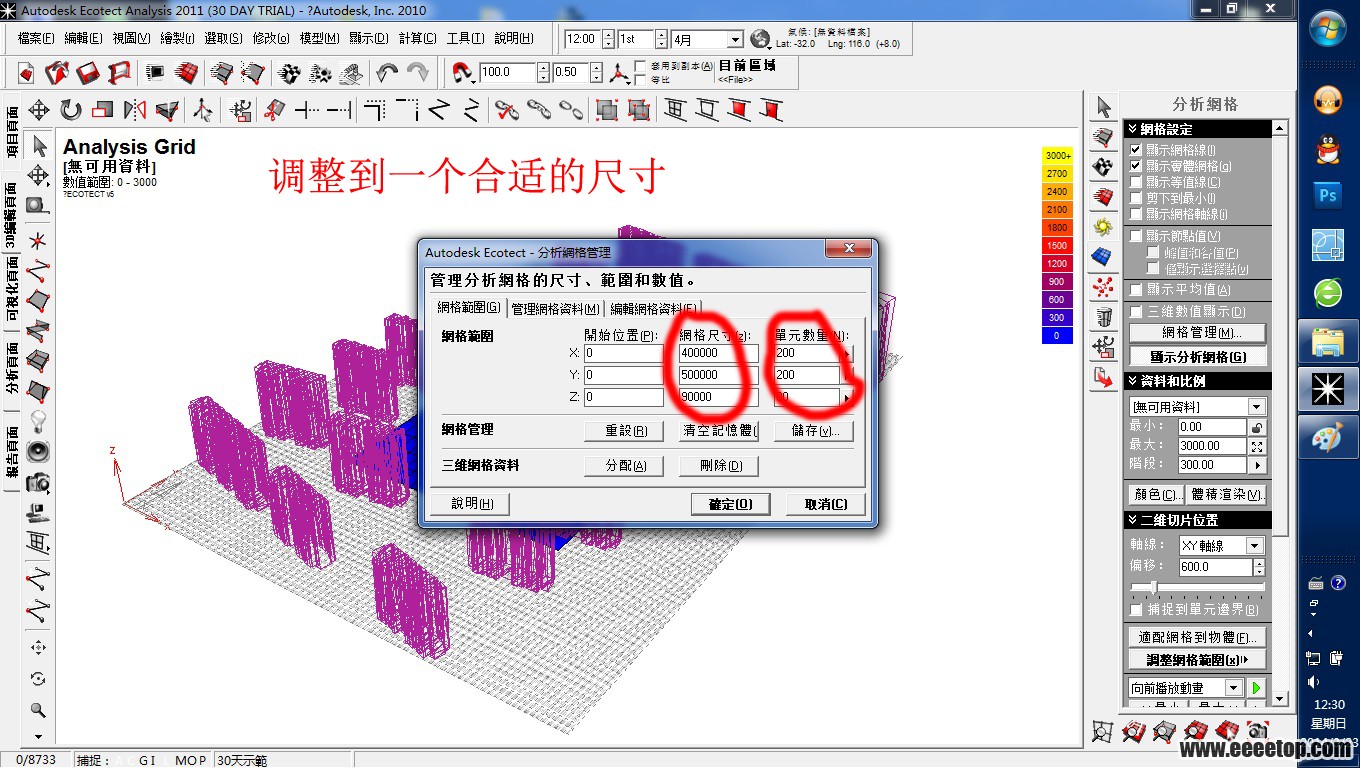
Task: Click the red magnet snap icon
Action: 462,73
